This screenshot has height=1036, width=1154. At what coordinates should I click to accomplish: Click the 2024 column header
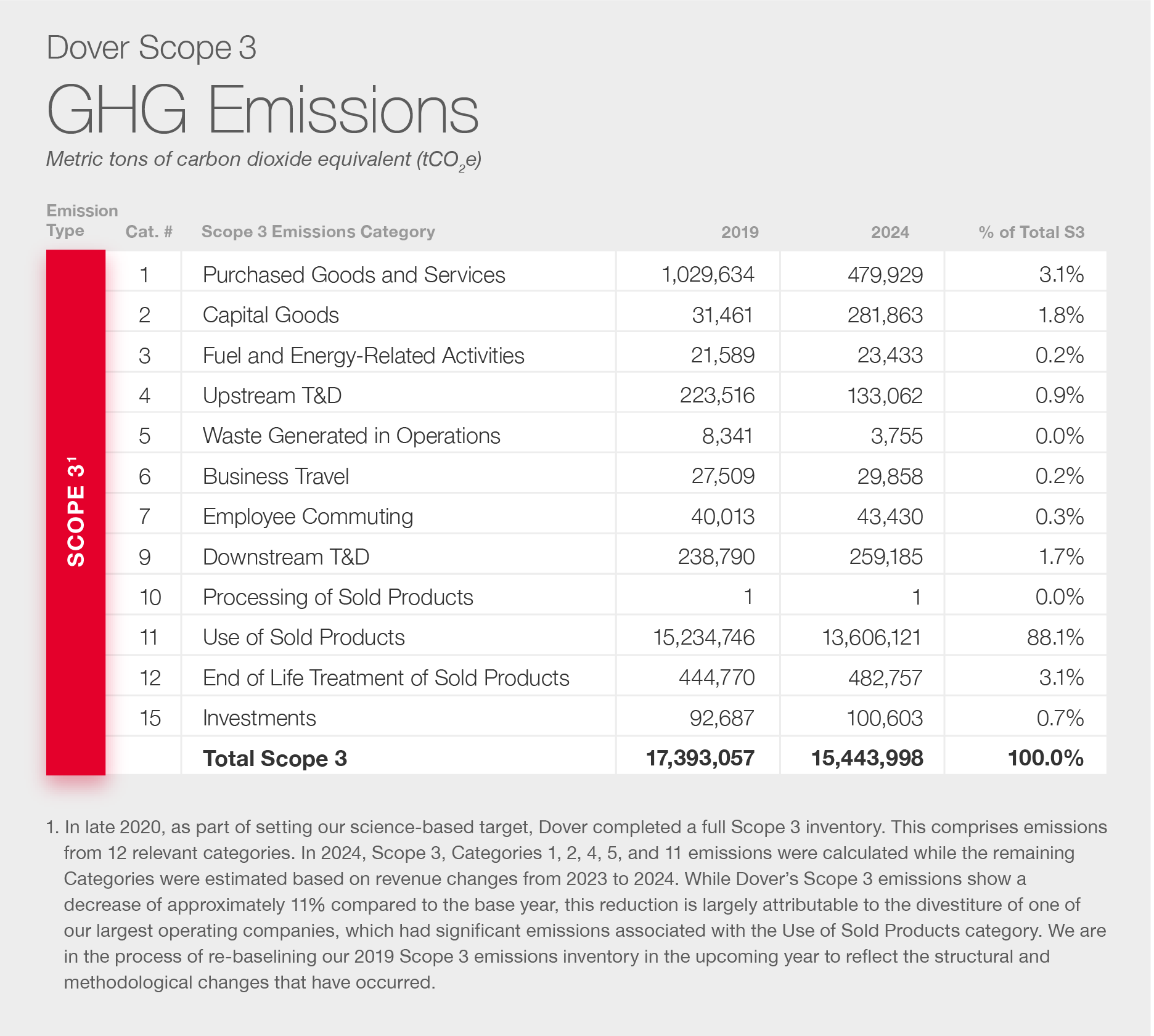click(x=890, y=232)
